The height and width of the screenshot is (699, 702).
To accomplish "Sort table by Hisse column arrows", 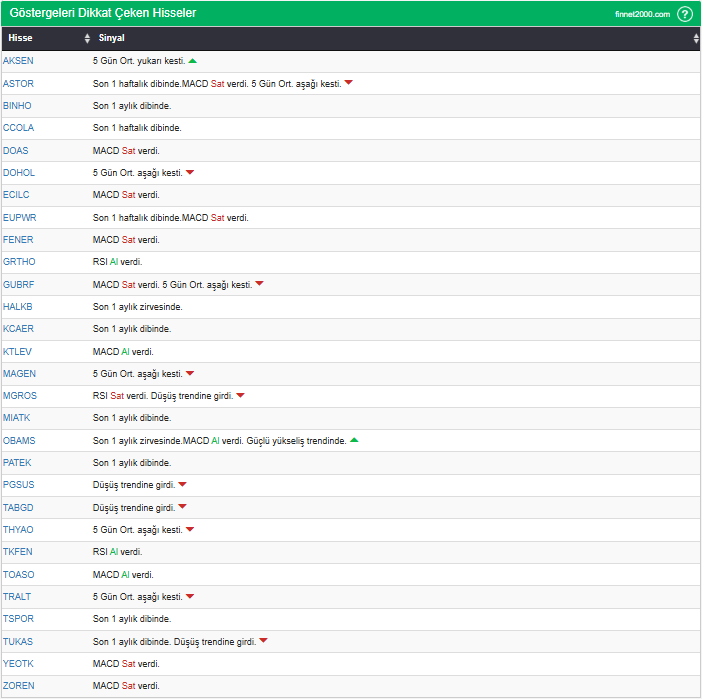I will point(87,38).
